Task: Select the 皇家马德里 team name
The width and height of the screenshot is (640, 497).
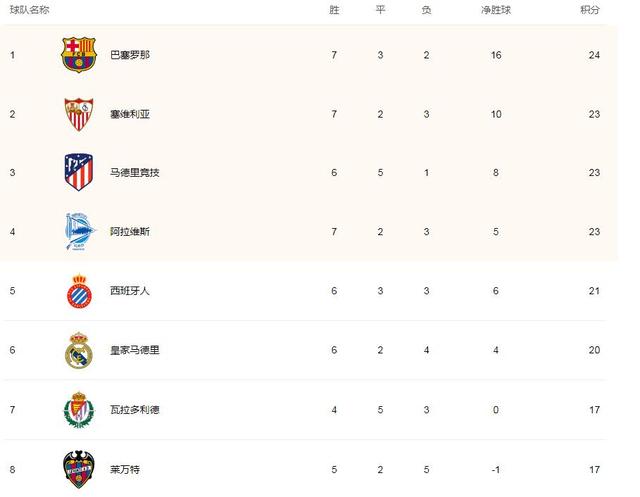Action: [135, 350]
